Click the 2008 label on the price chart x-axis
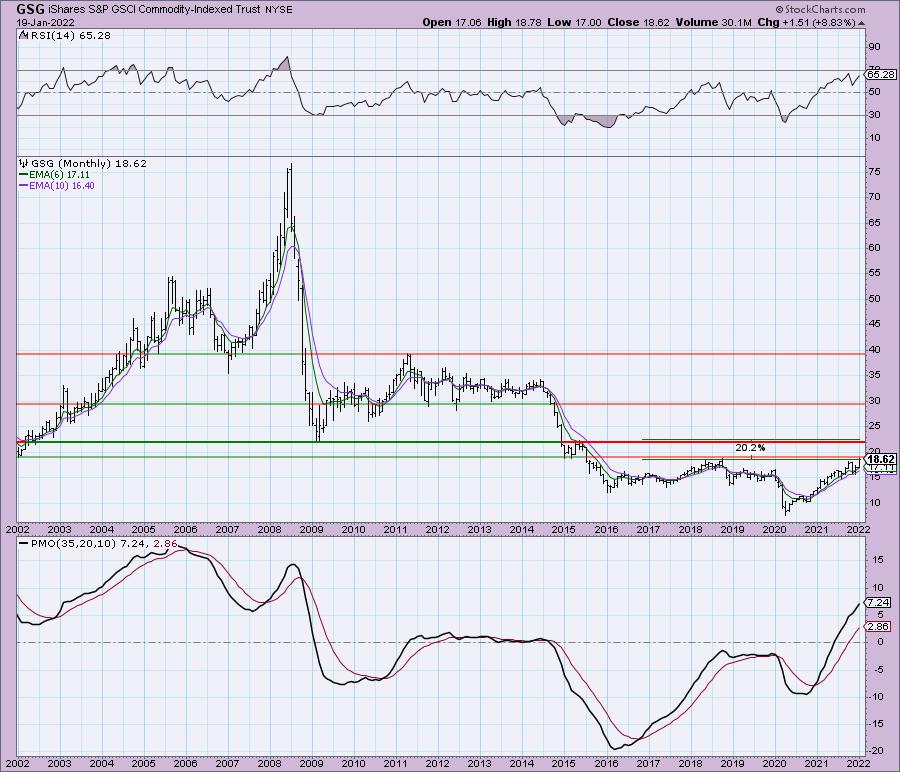 [x=269, y=529]
